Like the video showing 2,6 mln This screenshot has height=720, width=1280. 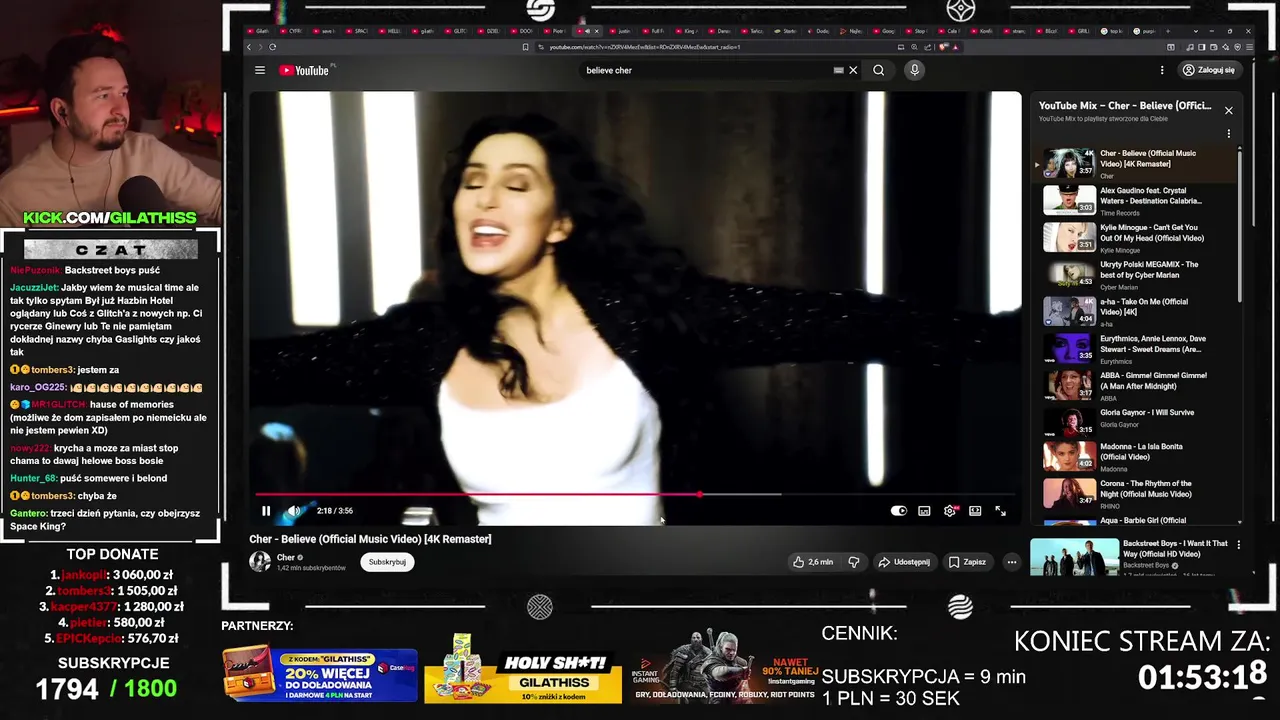pos(812,562)
